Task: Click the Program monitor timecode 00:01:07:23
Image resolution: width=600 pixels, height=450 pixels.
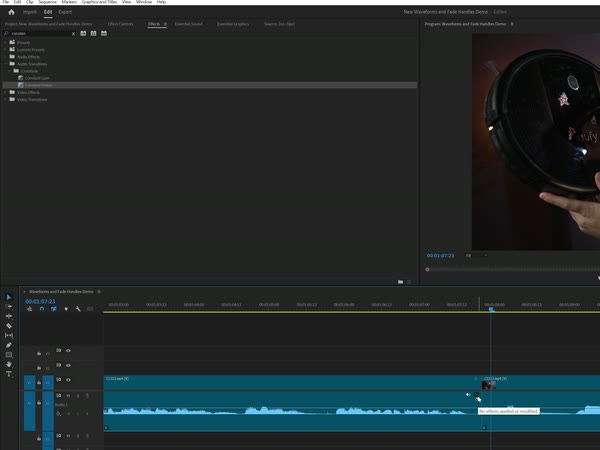Action: click(440, 256)
